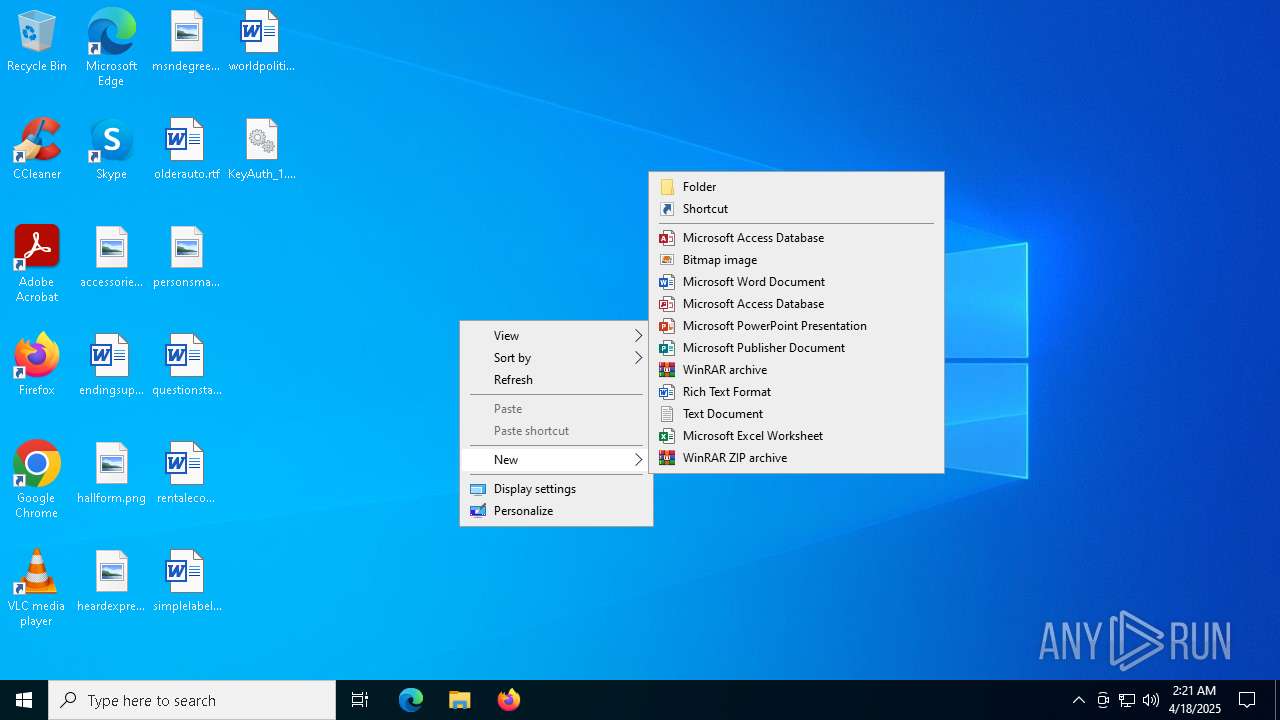Select the msndegree image file icon

click(x=186, y=42)
